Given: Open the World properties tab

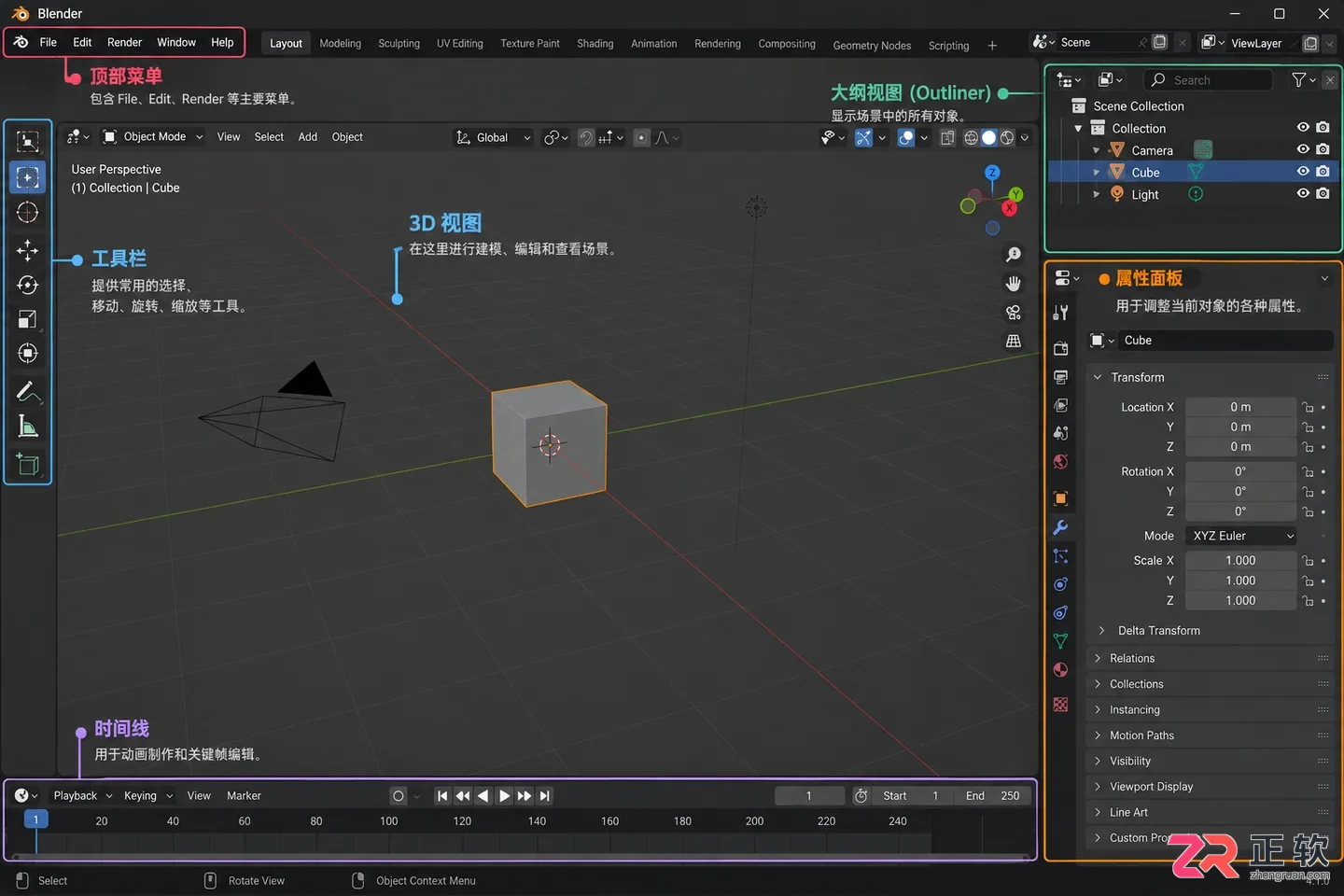Looking at the screenshot, I should (1060, 462).
